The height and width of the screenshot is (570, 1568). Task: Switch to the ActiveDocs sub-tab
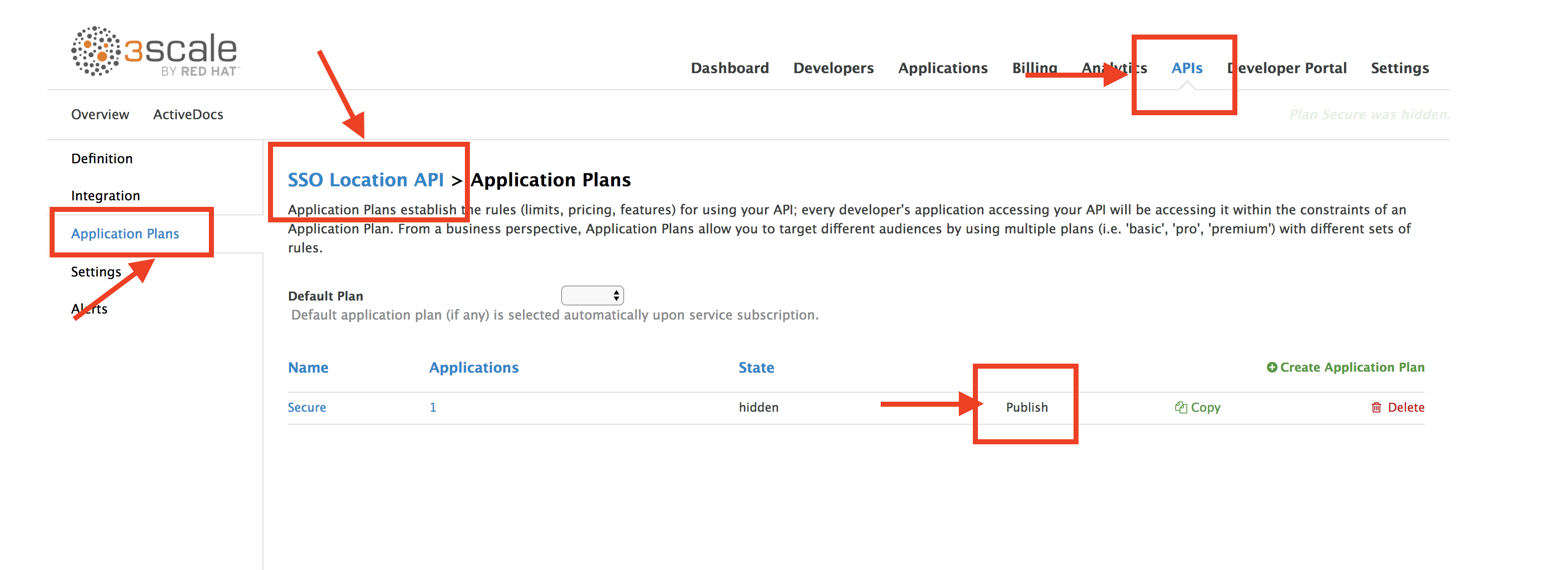188,114
